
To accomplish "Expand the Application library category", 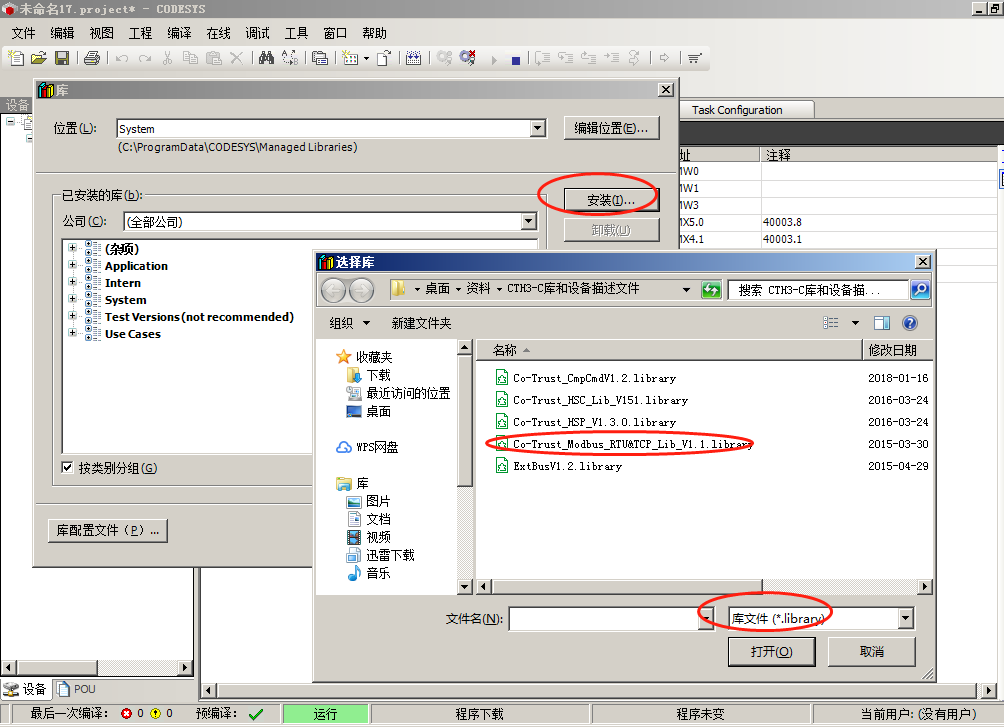I will pos(72,265).
